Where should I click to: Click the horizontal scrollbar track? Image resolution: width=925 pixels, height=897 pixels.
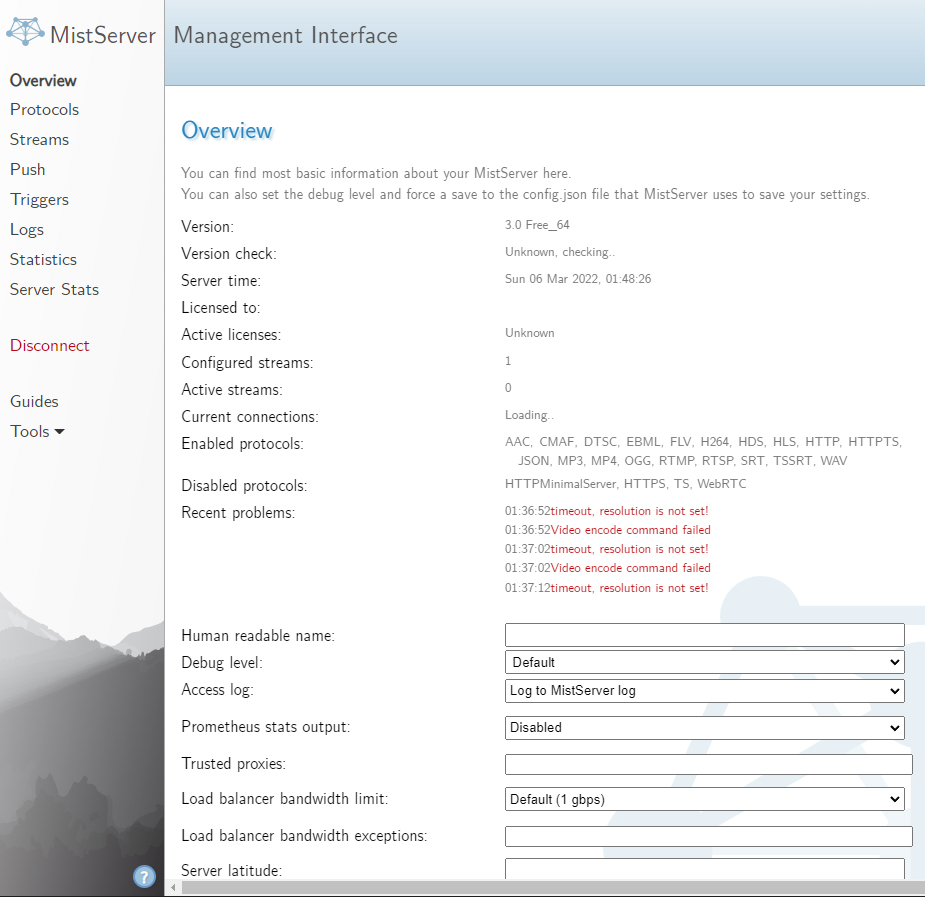(x=552, y=887)
